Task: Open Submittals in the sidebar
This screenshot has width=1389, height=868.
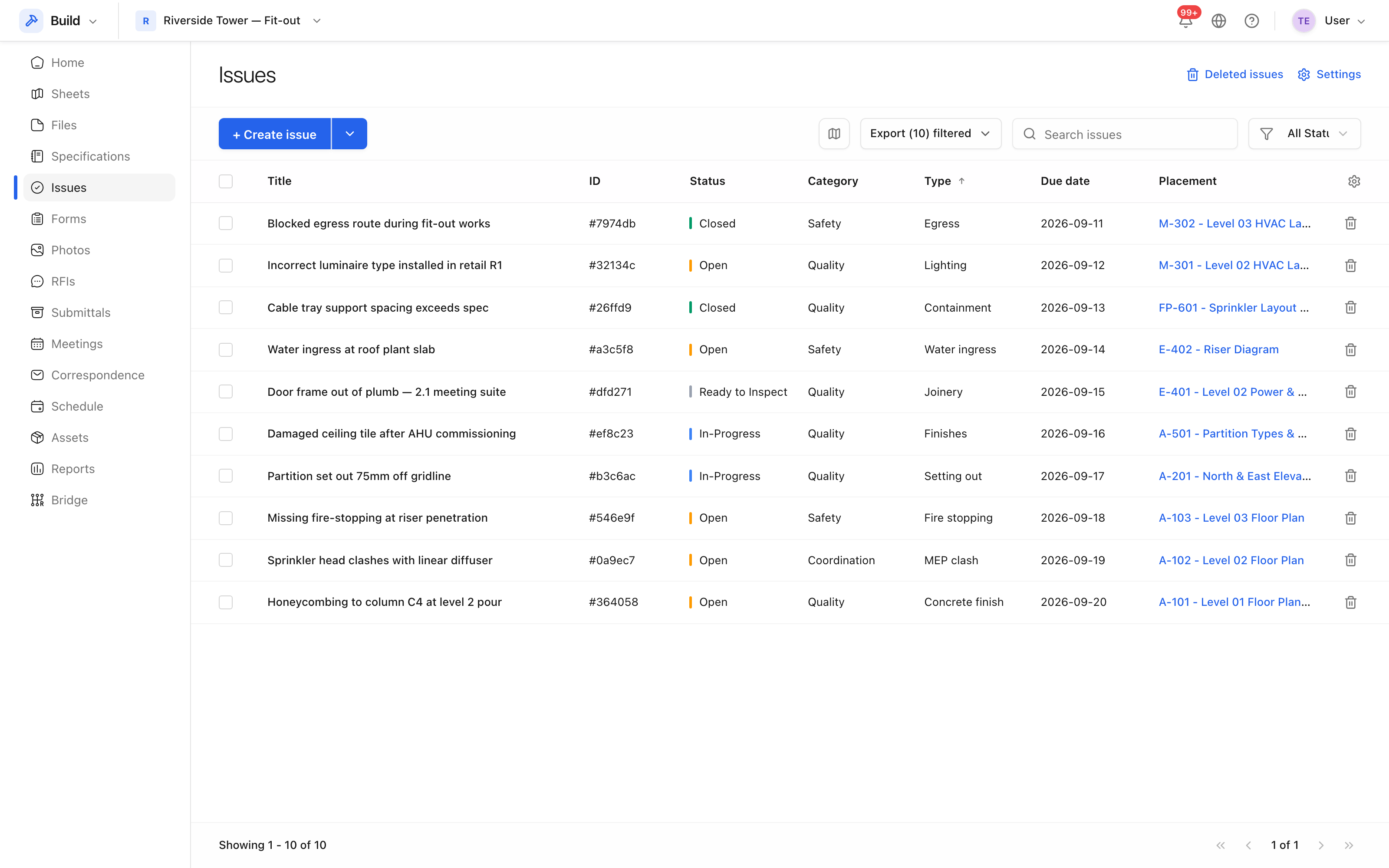Action: click(99, 312)
